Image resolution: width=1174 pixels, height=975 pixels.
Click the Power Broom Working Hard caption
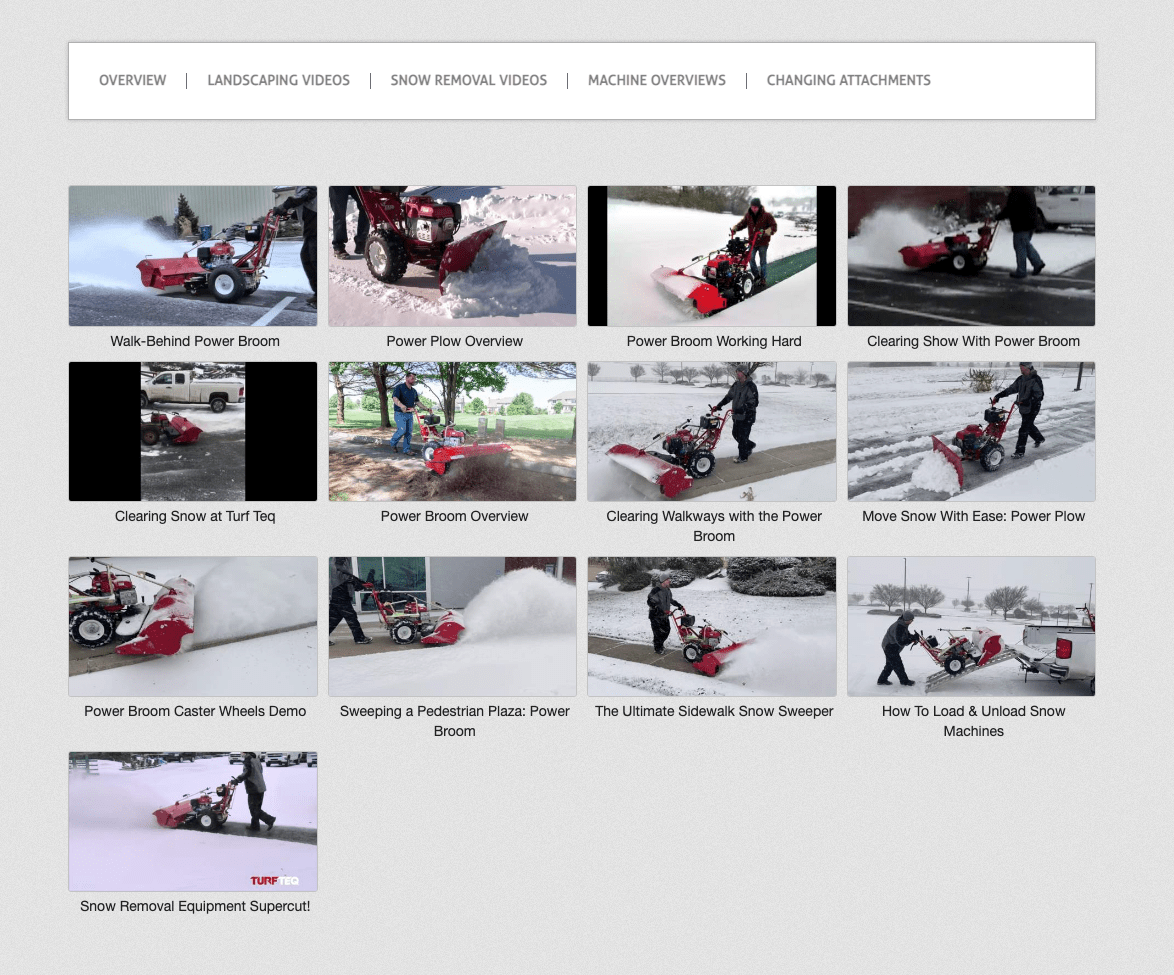coord(714,341)
